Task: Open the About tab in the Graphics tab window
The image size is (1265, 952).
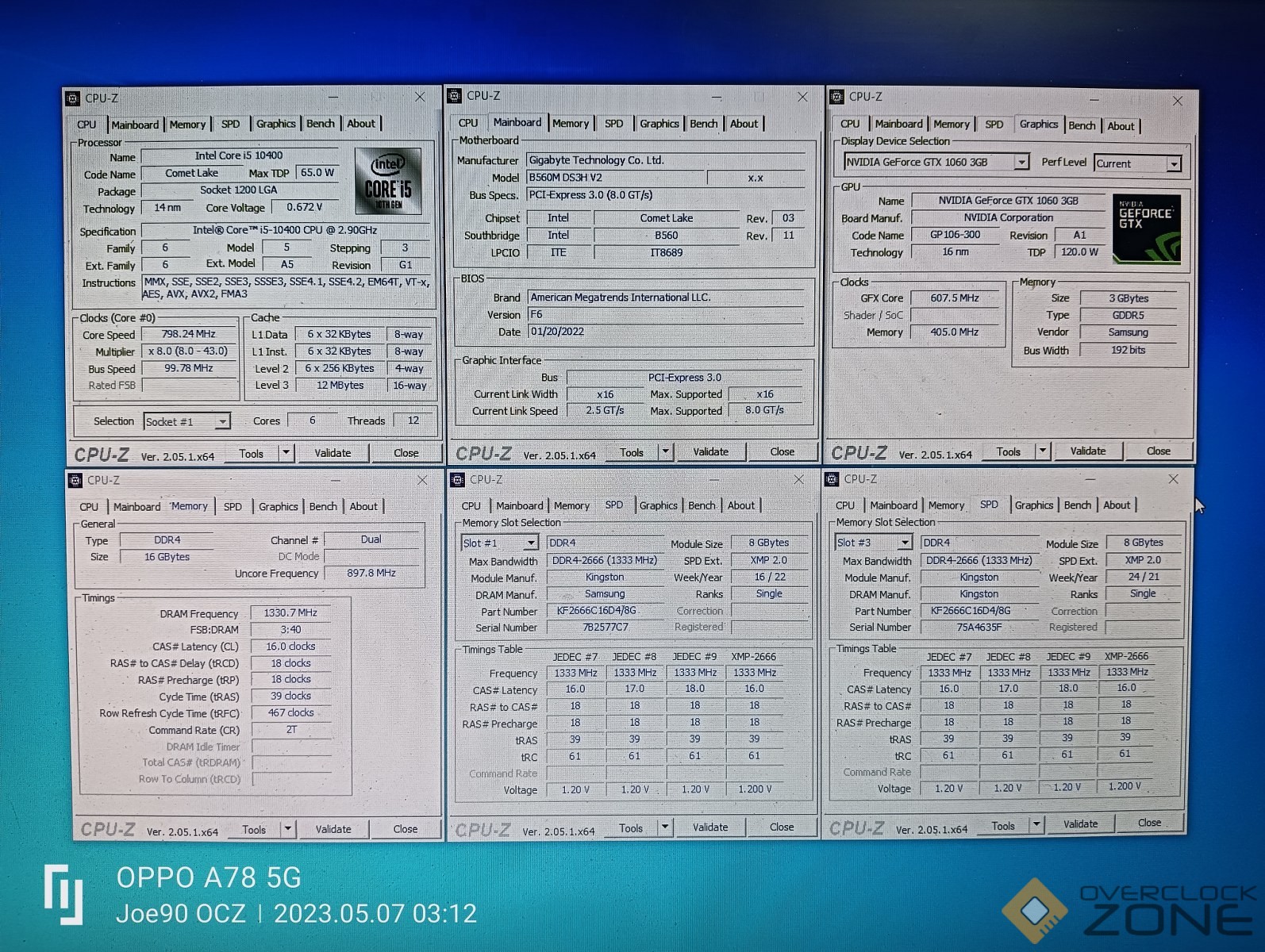Action: [1121, 126]
